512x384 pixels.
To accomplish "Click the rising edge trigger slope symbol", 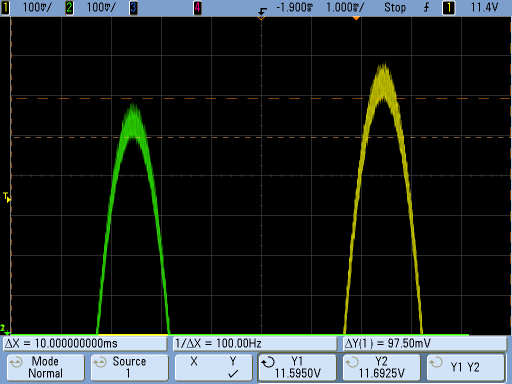I will coord(426,7).
